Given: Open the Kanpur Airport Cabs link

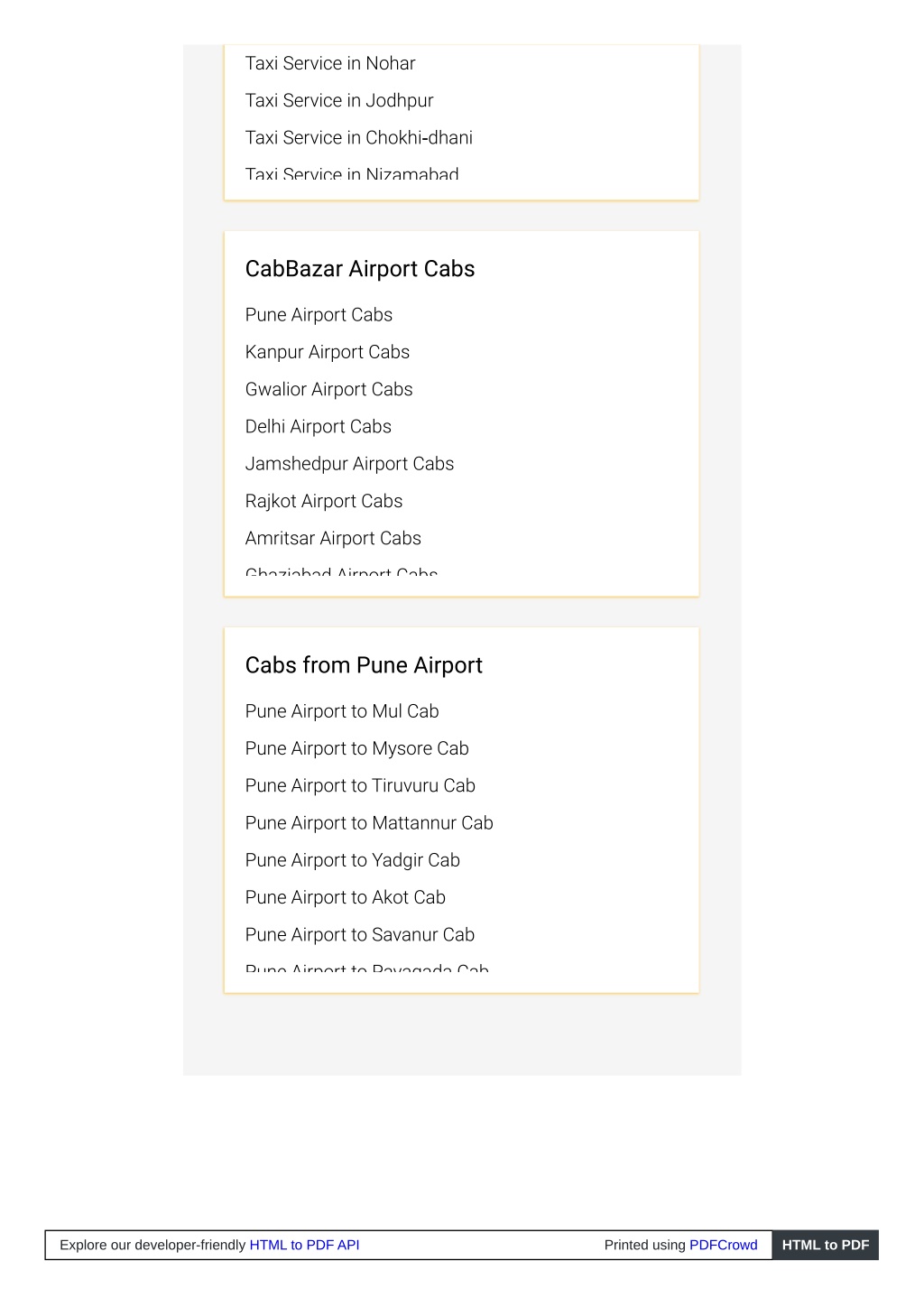Looking at the screenshot, I should pos(328,352).
